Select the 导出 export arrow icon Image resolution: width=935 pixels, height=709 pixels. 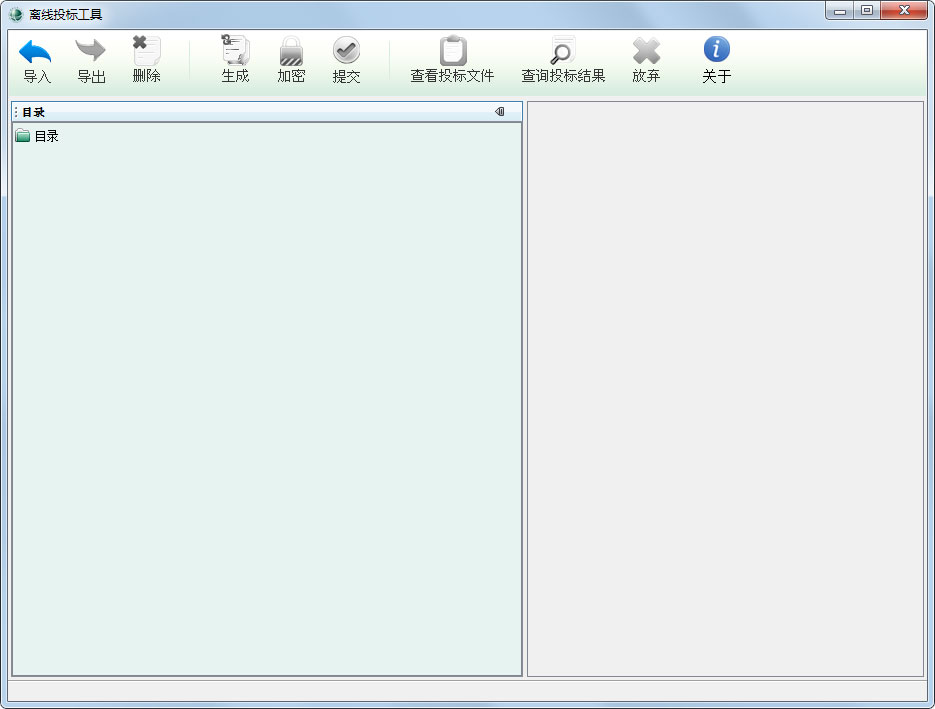(91, 51)
